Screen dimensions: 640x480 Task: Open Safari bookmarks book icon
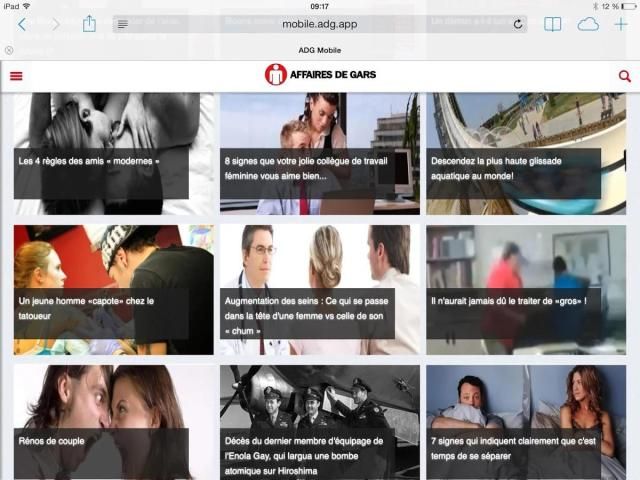click(553, 24)
